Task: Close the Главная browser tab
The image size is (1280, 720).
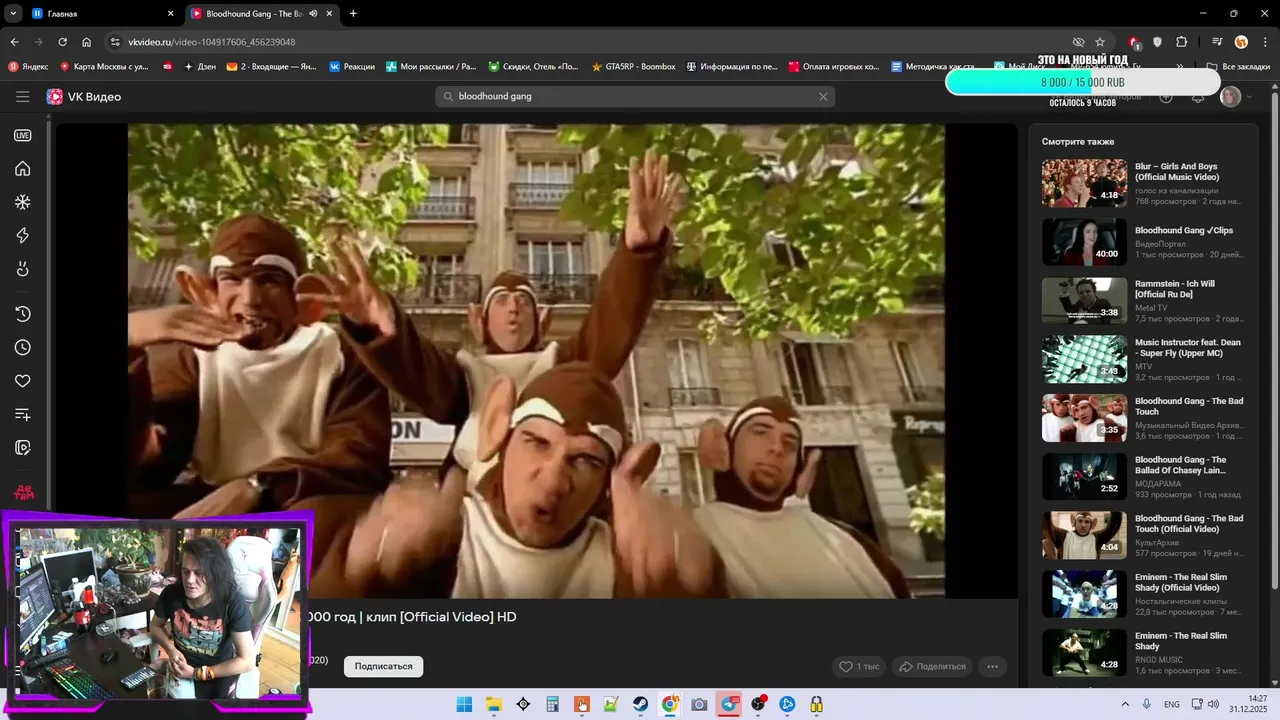Action: [x=170, y=14]
